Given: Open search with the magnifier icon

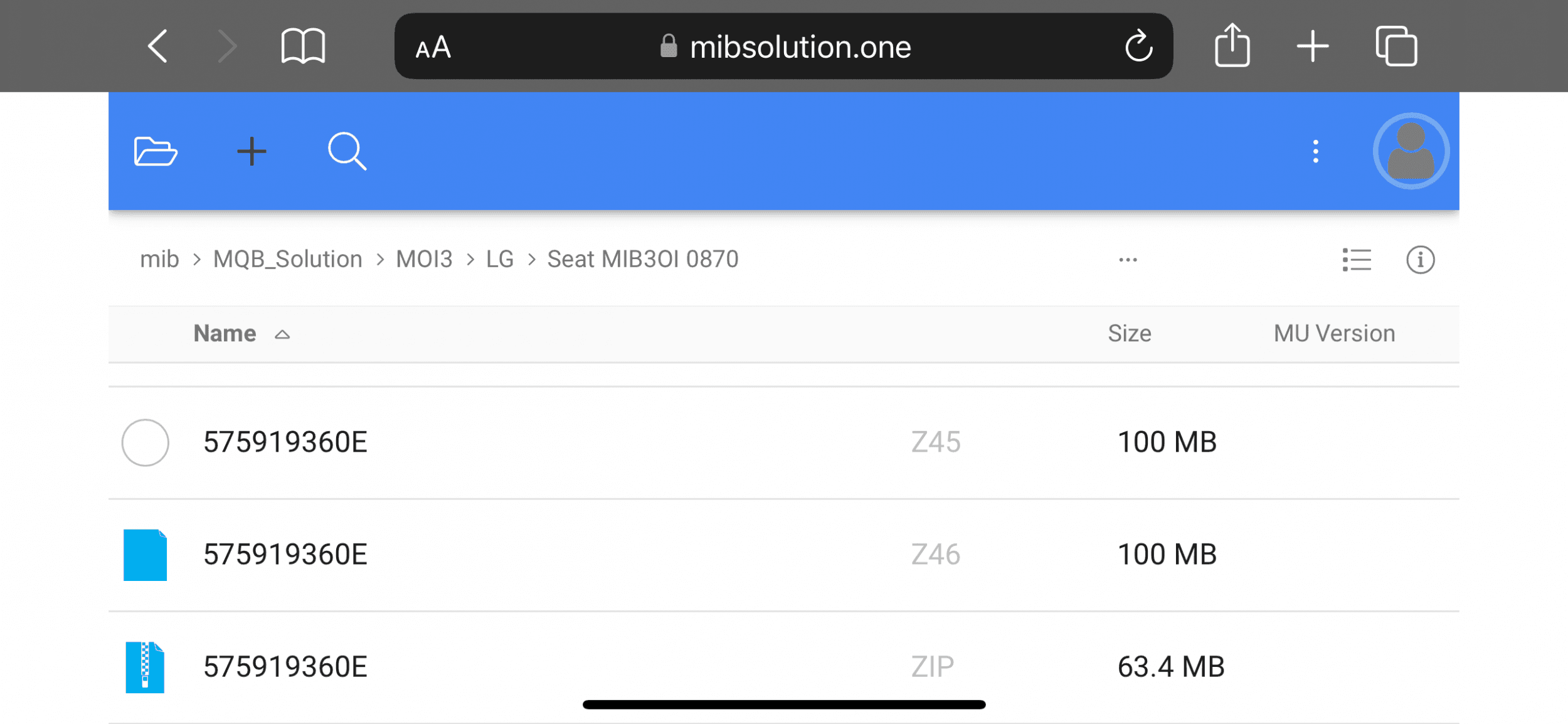Looking at the screenshot, I should (347, 151).
